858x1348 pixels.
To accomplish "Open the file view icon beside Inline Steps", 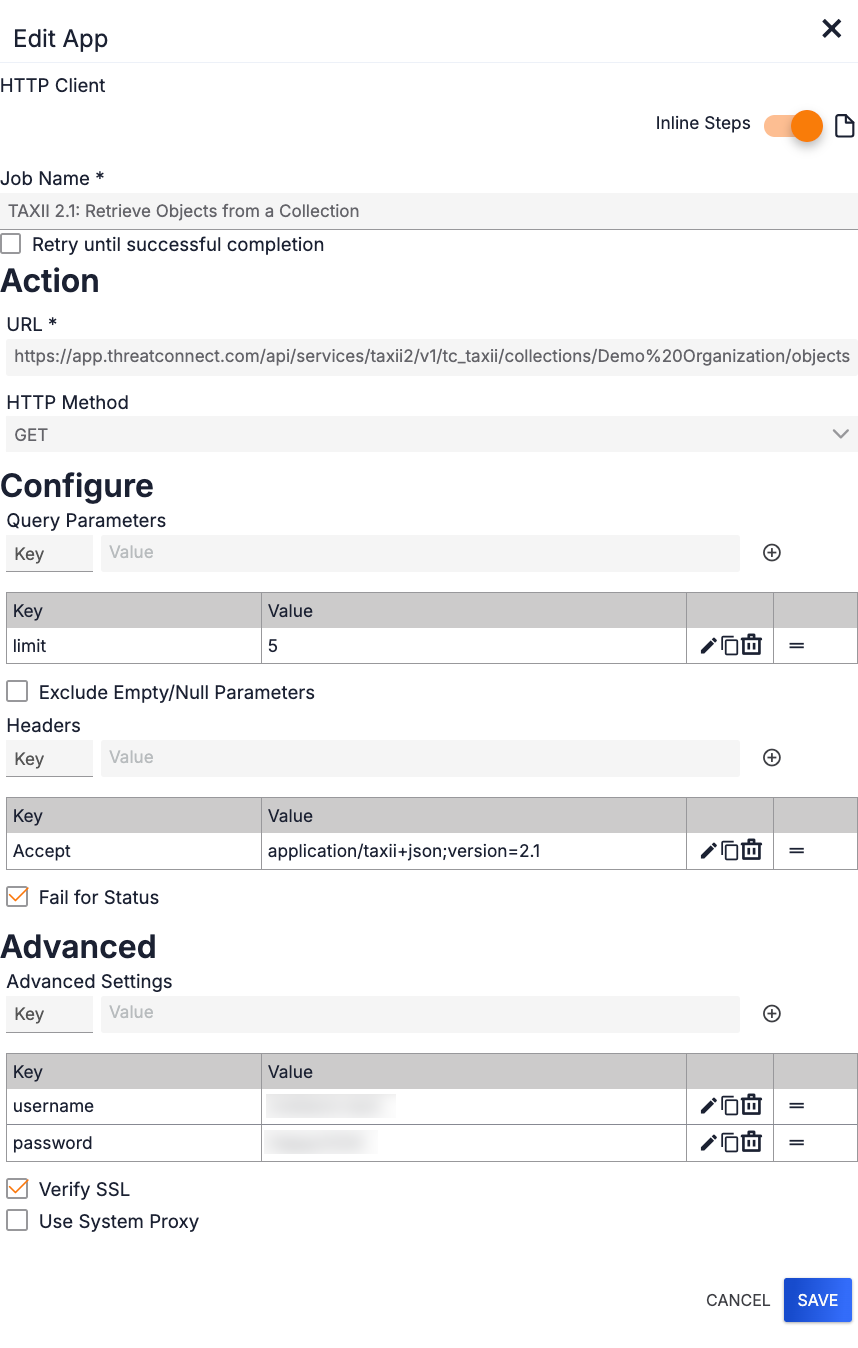I will (x=844, y=125).
